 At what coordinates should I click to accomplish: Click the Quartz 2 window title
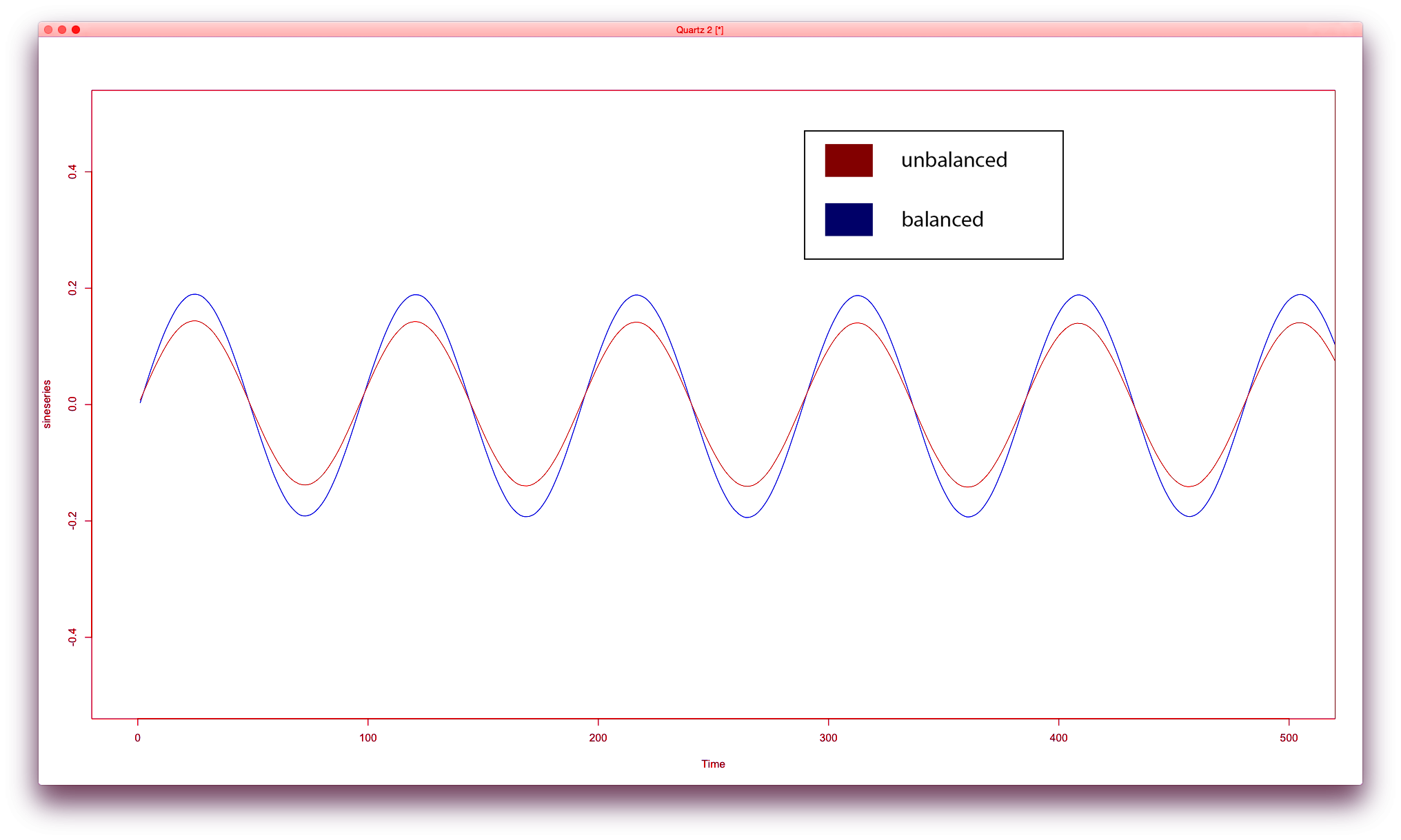701,30
